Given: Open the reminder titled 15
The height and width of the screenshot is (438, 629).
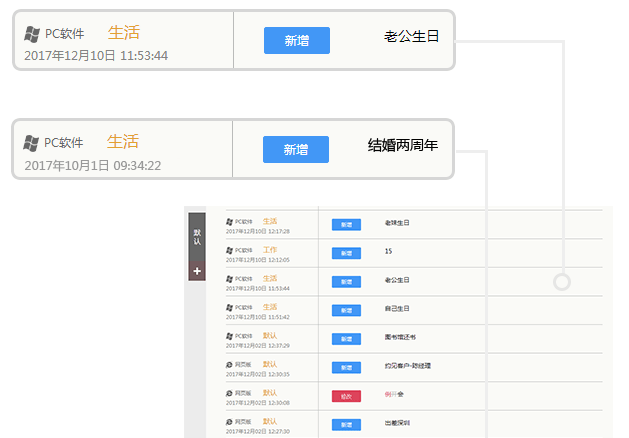Looking at the screenshot, I should [388, 251].
